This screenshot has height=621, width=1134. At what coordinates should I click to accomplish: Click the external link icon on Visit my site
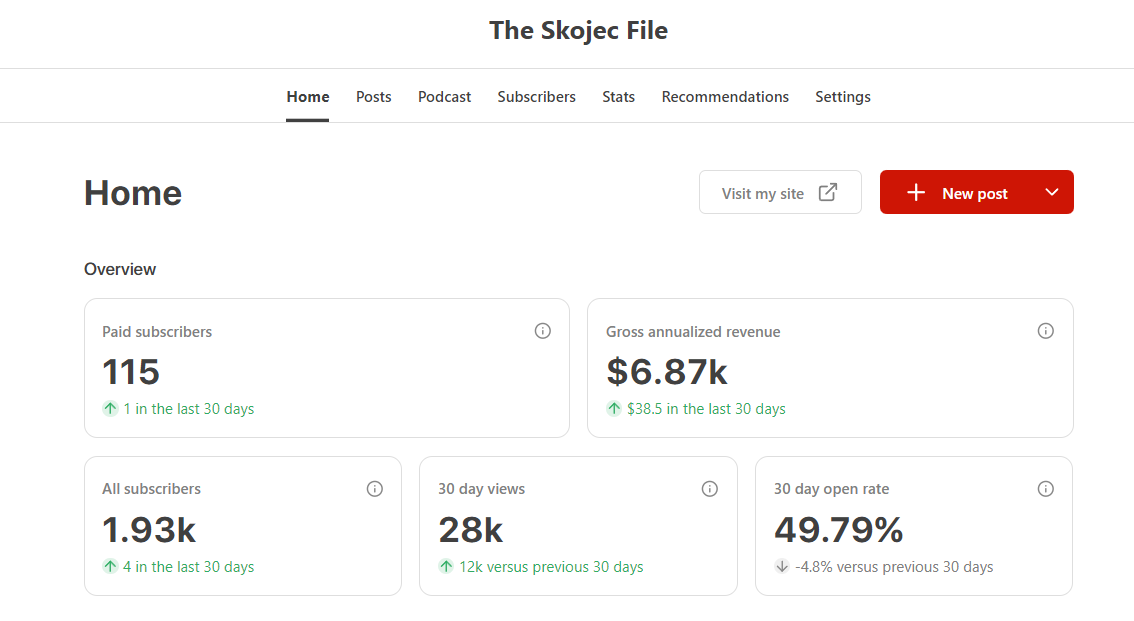(x=828, y=192)
